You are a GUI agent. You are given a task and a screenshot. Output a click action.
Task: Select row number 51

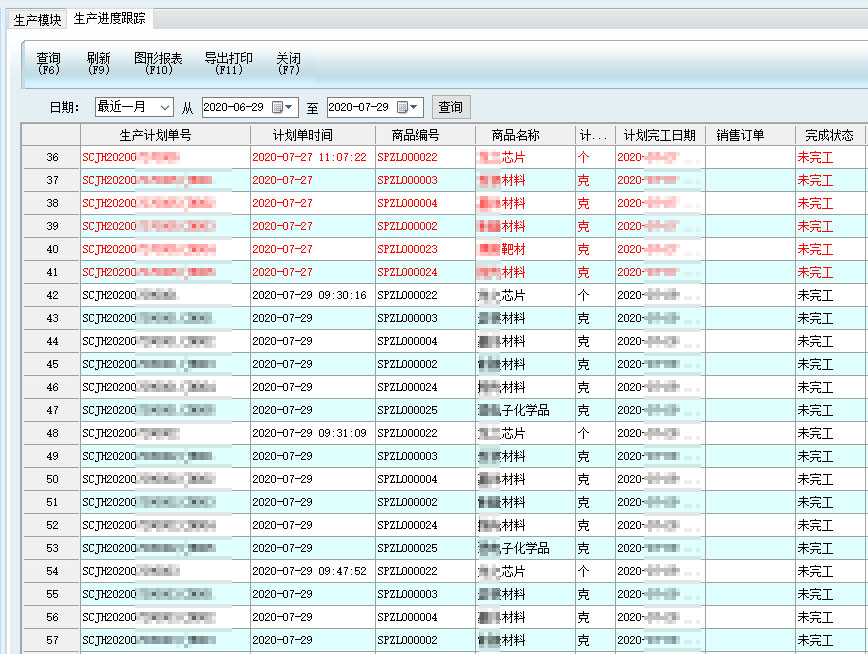[x=52, y=502]
